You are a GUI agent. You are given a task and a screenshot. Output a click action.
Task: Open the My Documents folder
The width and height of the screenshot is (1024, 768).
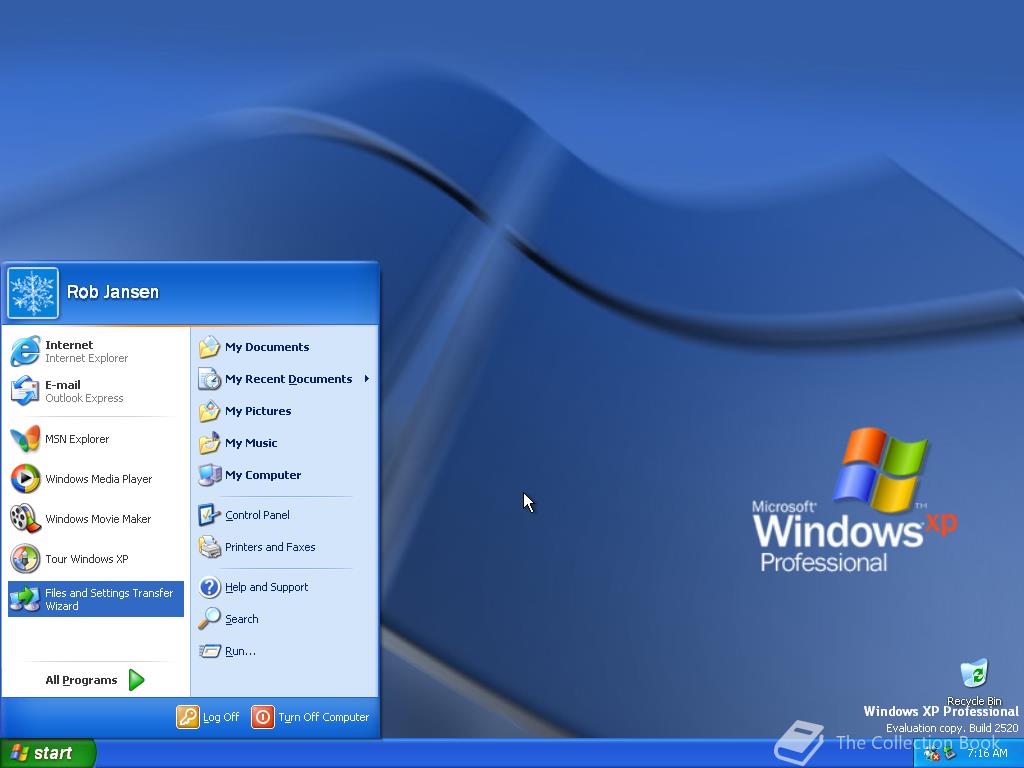284,347
